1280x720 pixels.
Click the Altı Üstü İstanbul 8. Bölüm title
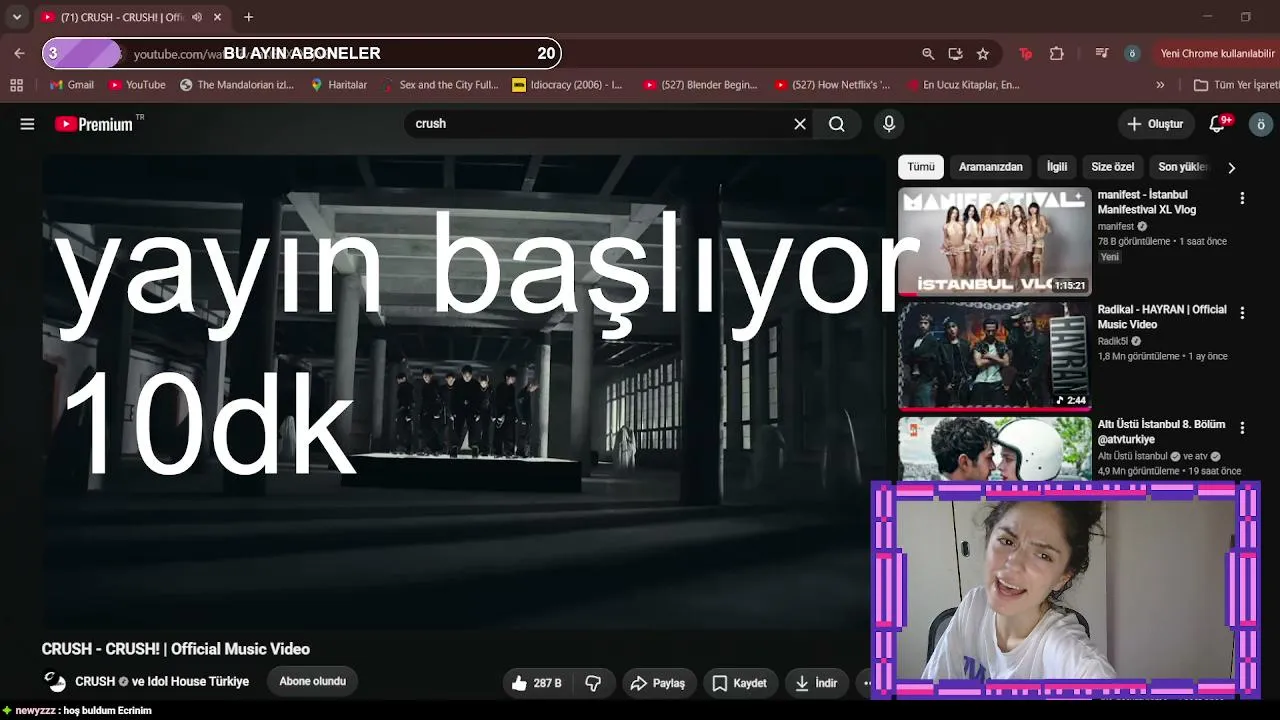[1161, 432]
